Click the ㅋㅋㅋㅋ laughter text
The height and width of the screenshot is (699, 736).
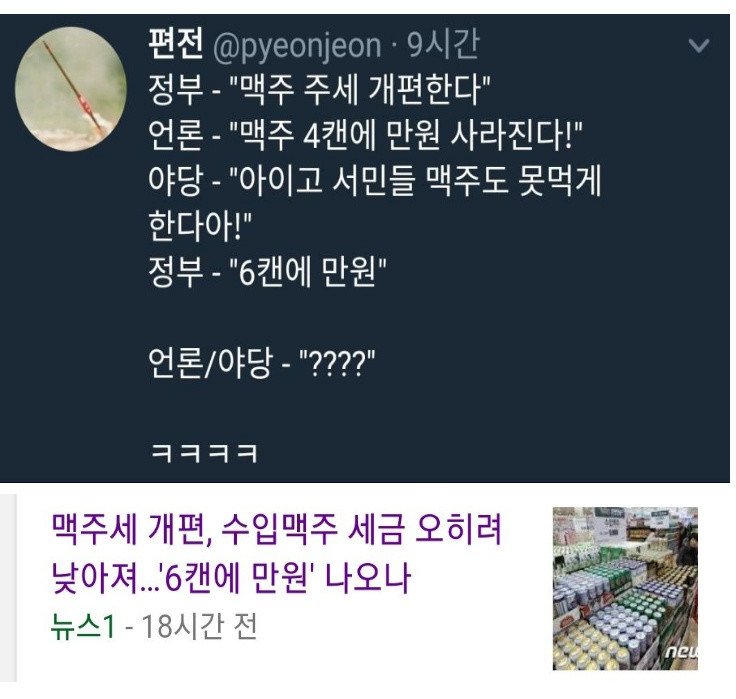(204, 453)
